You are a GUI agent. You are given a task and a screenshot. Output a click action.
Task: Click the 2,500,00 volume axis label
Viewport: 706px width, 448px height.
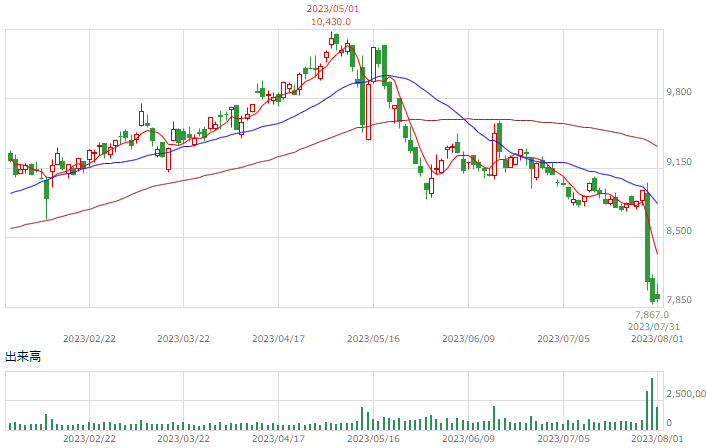[x=686, y=394]
